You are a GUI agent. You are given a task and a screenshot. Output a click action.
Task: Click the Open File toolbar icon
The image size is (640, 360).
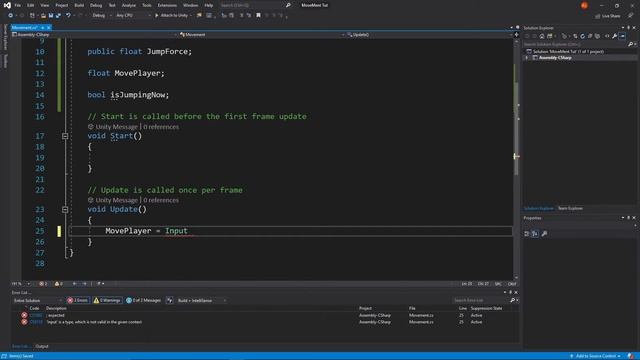click(x=43, y=16)
